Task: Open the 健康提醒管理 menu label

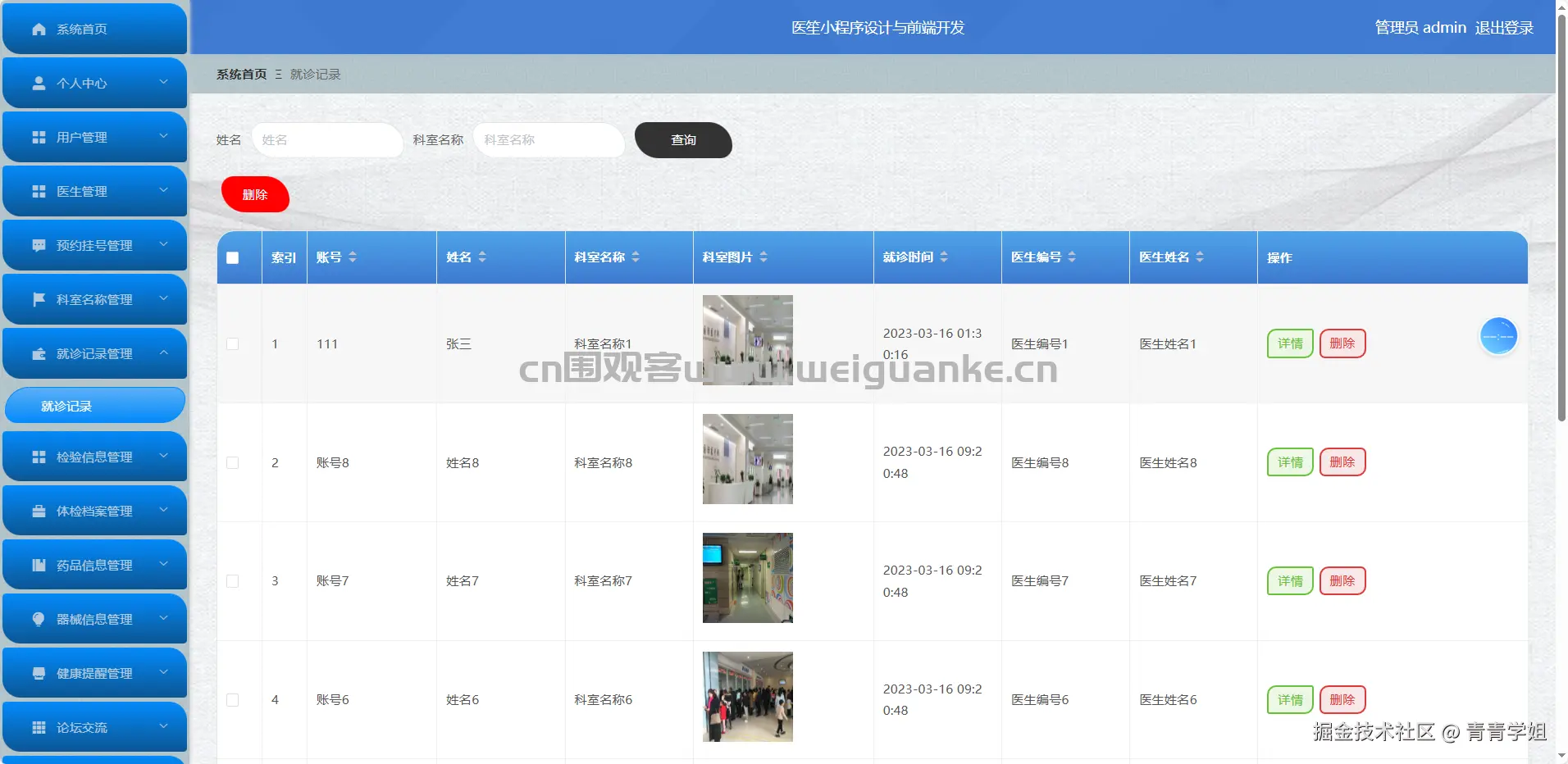Action: [94, 674]
